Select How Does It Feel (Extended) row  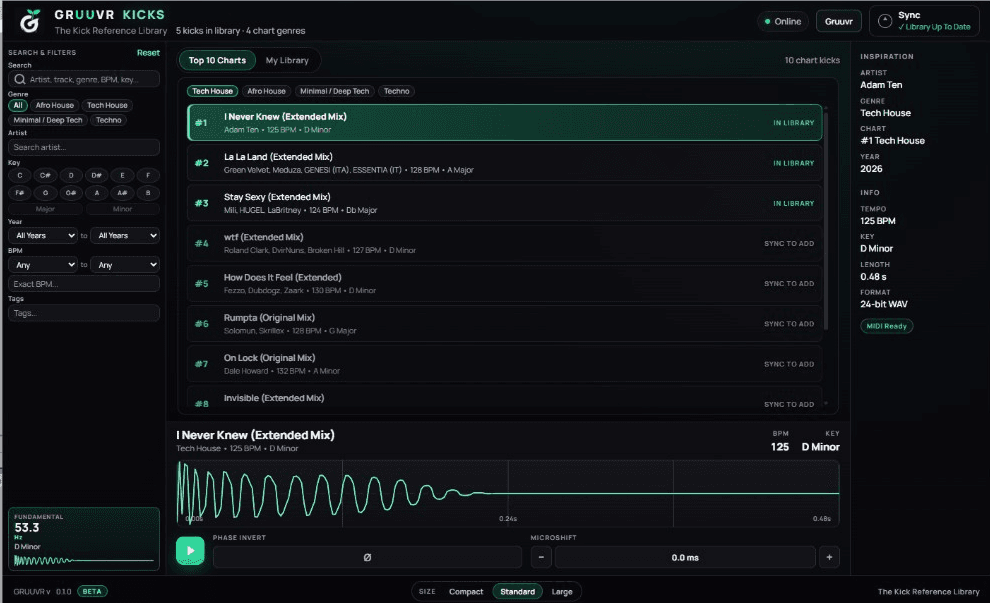tap(504, 284)
